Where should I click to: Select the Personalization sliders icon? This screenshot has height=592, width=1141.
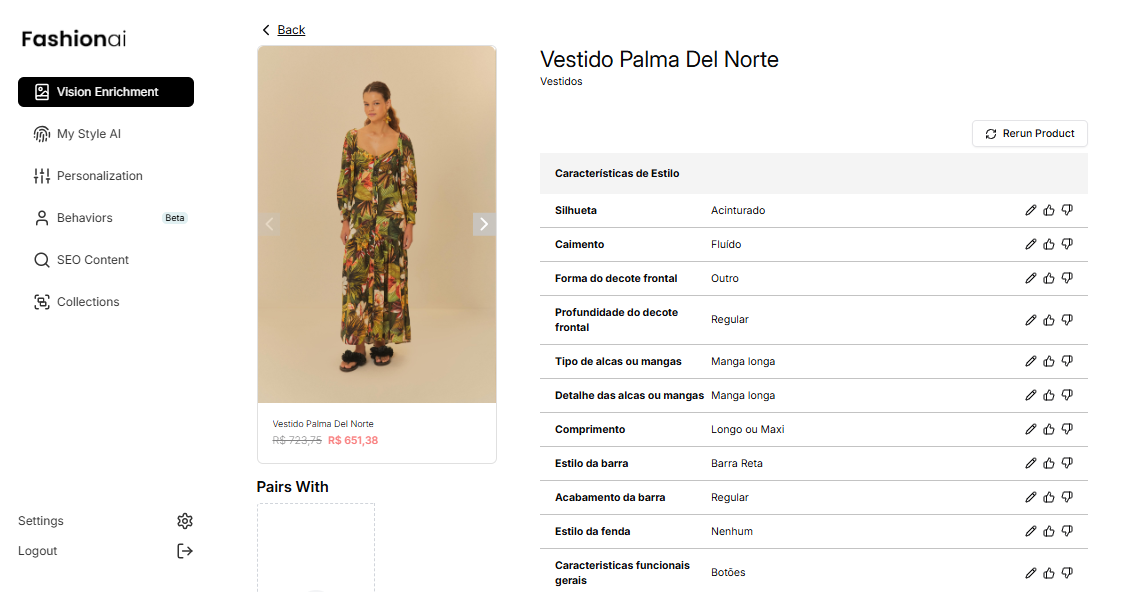[x=41, y=175]
